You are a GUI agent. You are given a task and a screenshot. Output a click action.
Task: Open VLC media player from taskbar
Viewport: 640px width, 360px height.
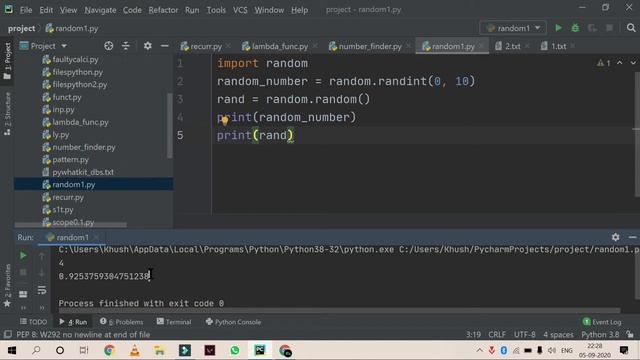[x=135, y=350]
